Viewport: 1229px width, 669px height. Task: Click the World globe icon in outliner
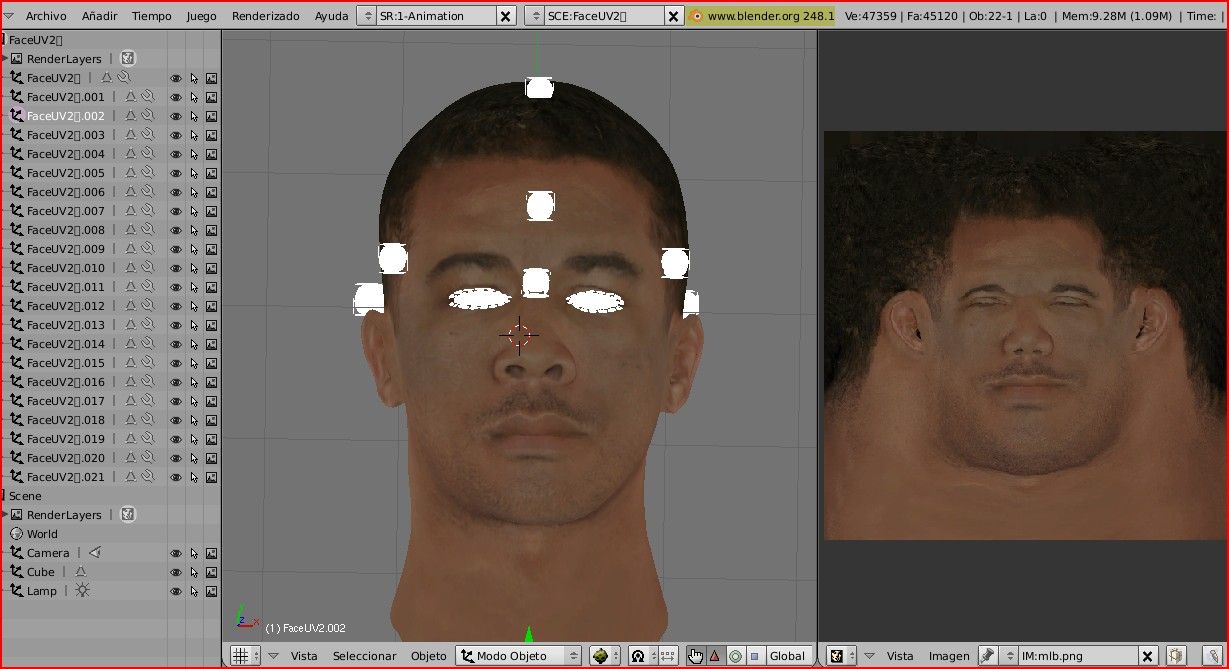pyautogui.click(x=16, y=534)
